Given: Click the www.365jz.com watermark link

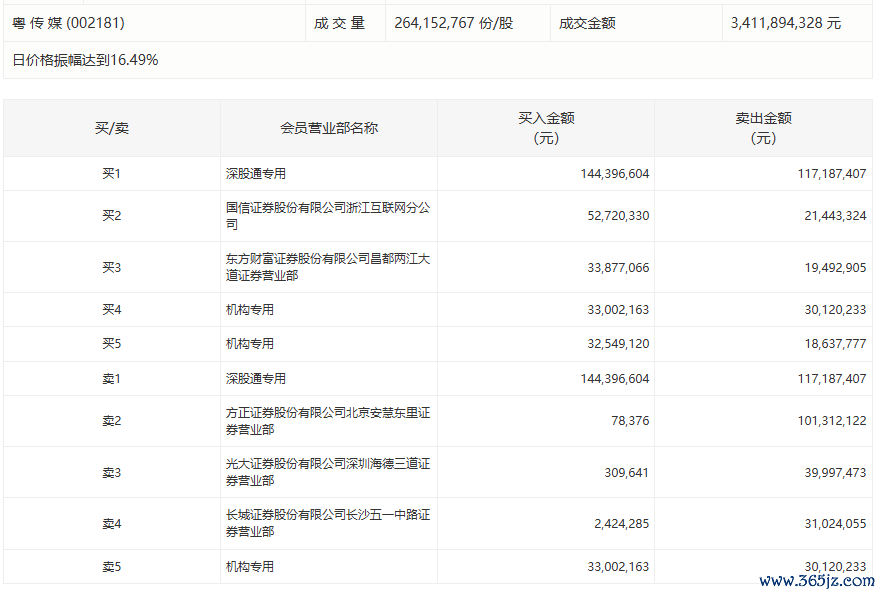Looking at the screenshot, I should 816,581.
